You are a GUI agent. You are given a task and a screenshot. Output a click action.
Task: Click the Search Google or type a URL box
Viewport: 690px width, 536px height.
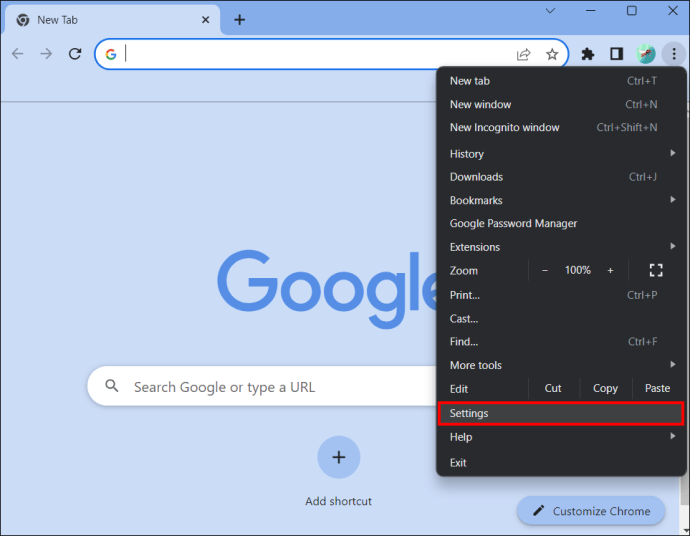pyautogui.click(x=264, y=386)
